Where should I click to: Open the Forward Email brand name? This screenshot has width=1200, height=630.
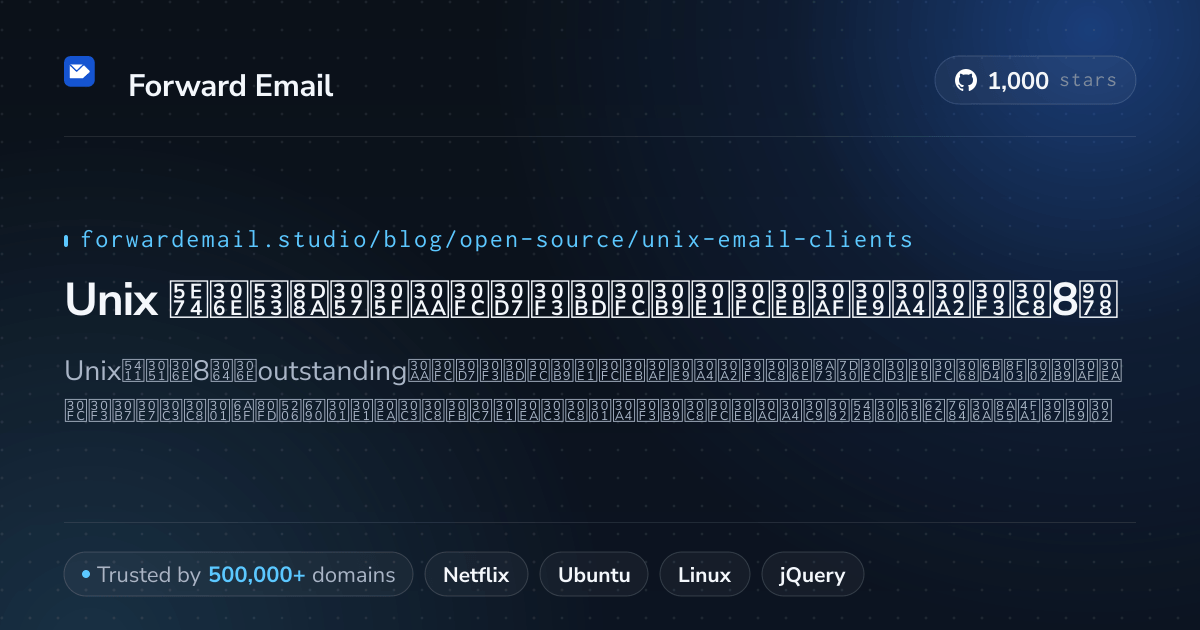tap(231, 86)
